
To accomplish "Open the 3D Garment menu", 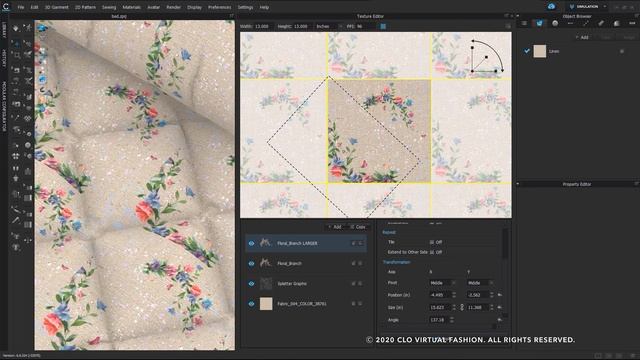I will [56, 7].
